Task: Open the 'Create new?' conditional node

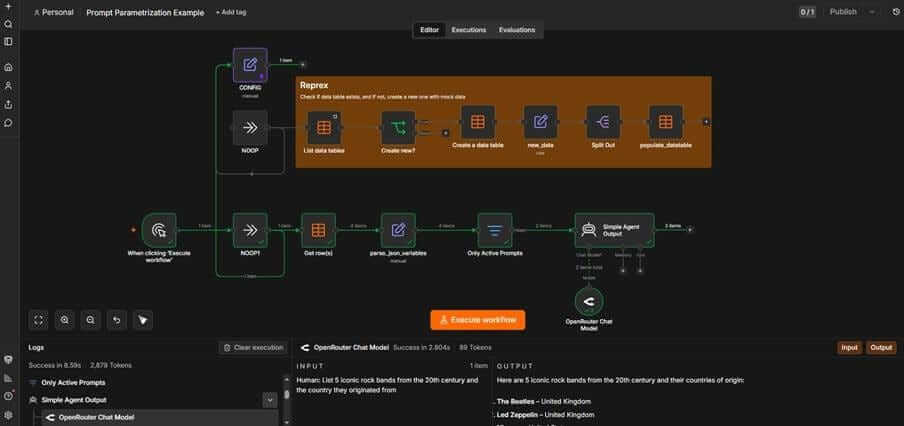Action: click(x=398, y=127)
